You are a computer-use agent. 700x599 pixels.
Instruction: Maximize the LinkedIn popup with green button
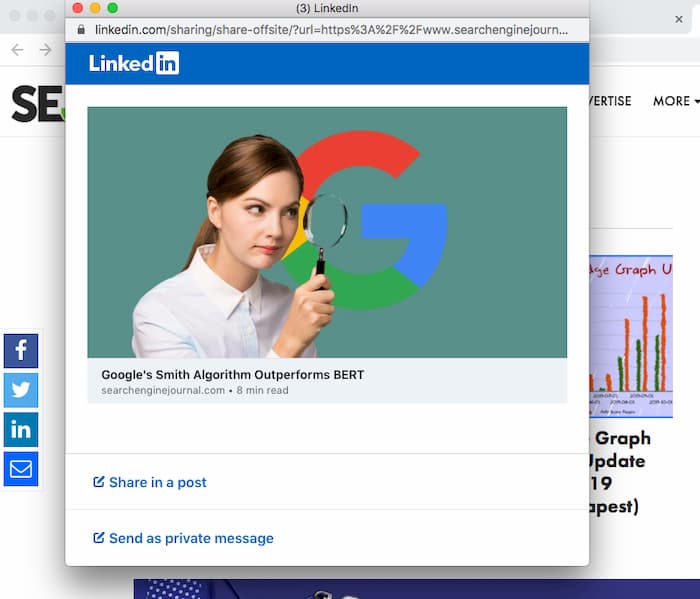[x=112, y=8]
